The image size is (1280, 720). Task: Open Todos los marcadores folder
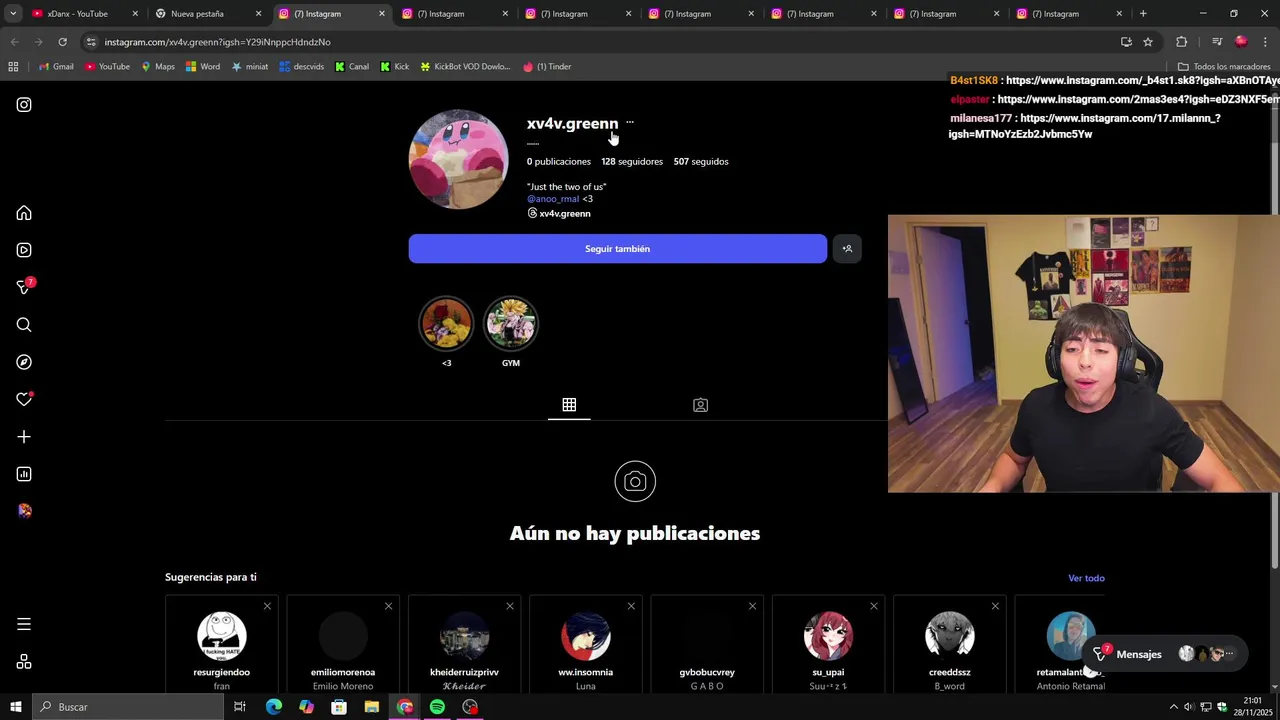[x=1224, y=67]
